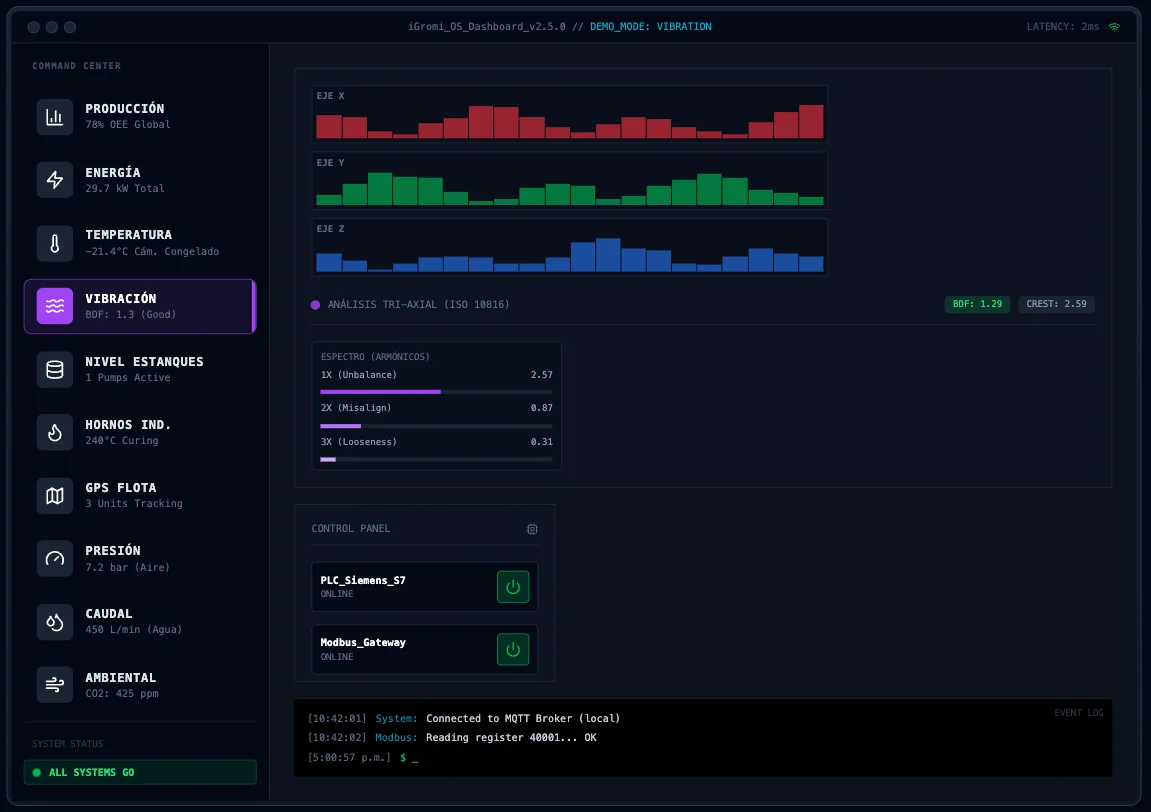Toggle power for PLC_Siemens_S7
1151x812 pixels.
click(513, 587)
